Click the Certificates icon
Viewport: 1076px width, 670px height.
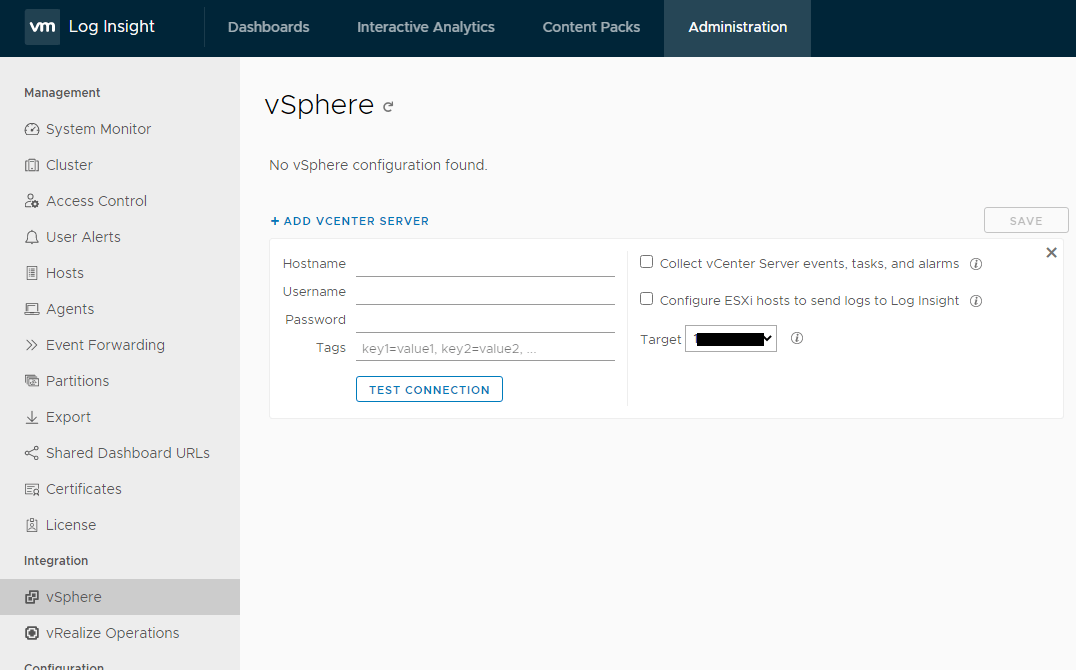pyautogui.click(x=31, y=488)
